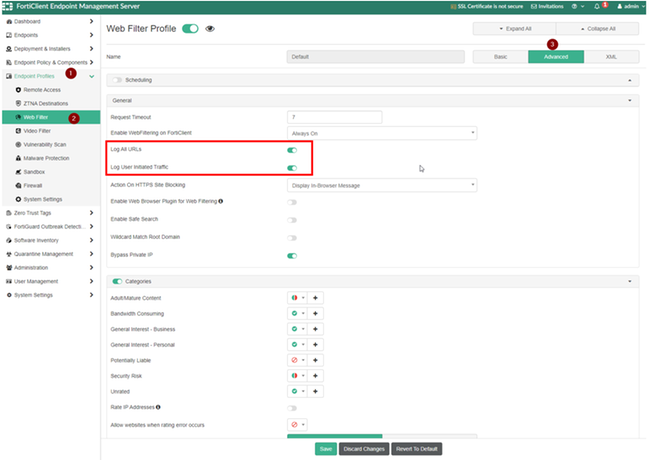Image resolution: width=650 pixels, height=460 pixels.
Task: Open General Interest - Personal action dropdown
Action: 297,345
